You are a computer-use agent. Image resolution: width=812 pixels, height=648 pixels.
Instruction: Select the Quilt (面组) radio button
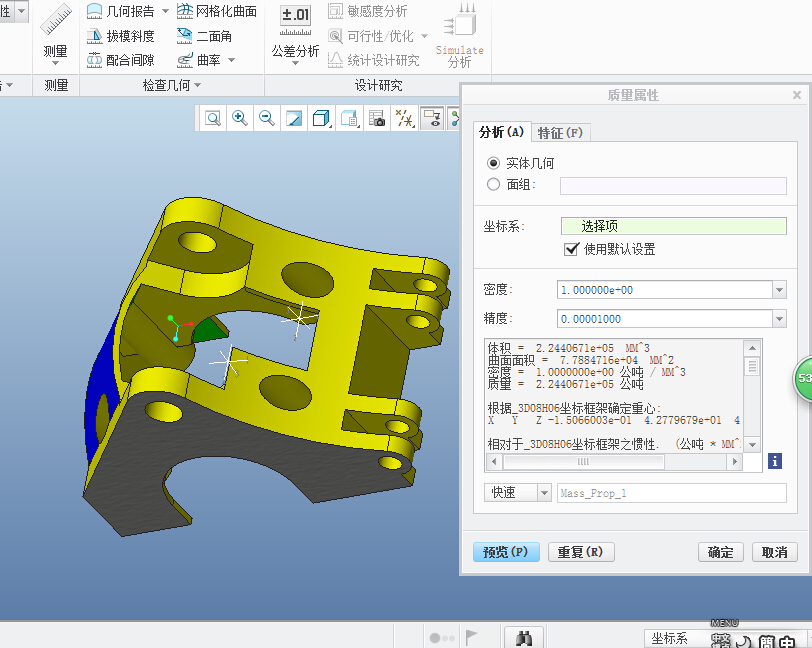pos(493,184)
